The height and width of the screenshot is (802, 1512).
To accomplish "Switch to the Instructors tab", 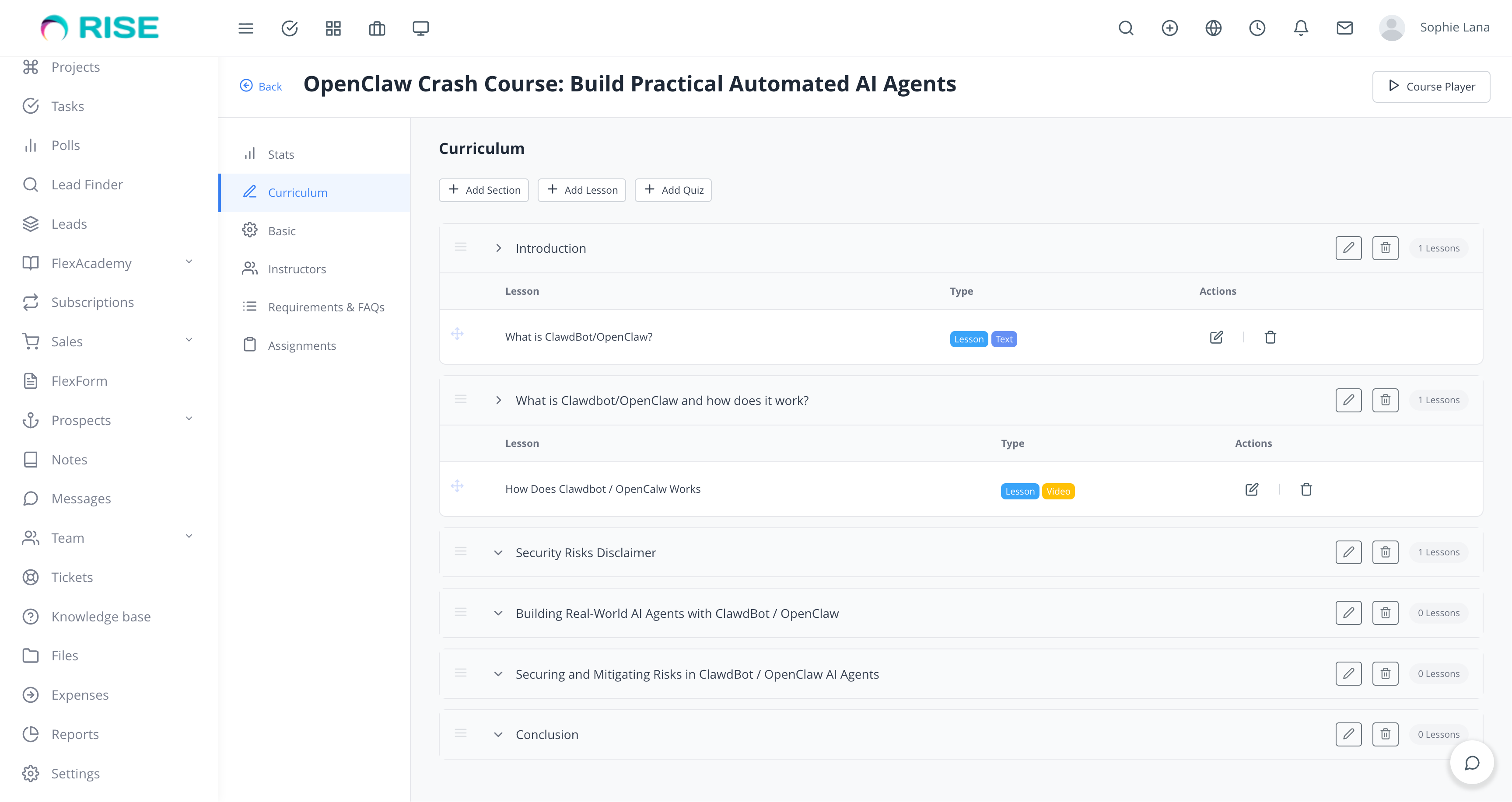I will click(x=297, y=269).
